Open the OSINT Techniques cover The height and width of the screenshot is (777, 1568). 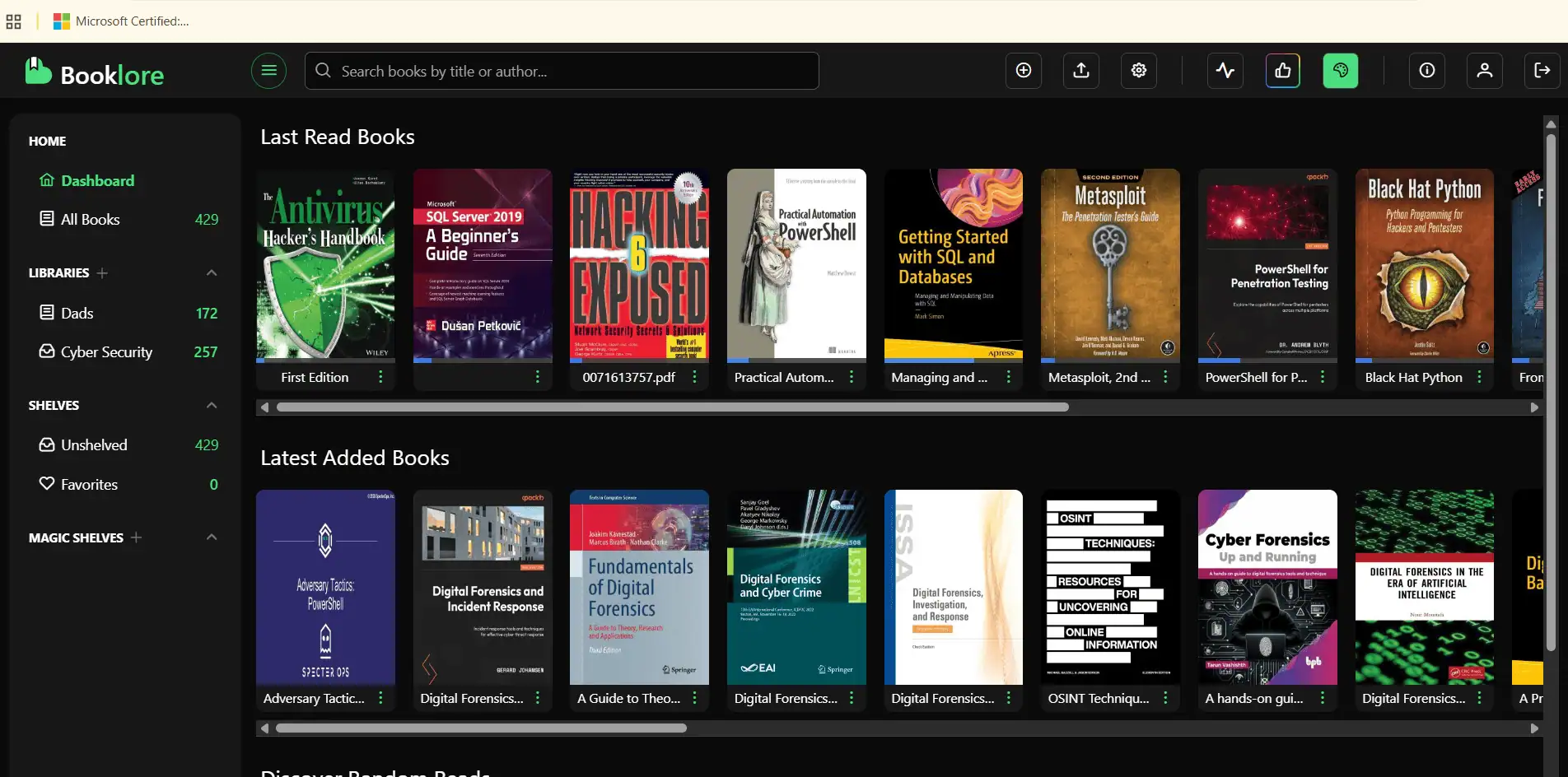(x=1110, y=587)
